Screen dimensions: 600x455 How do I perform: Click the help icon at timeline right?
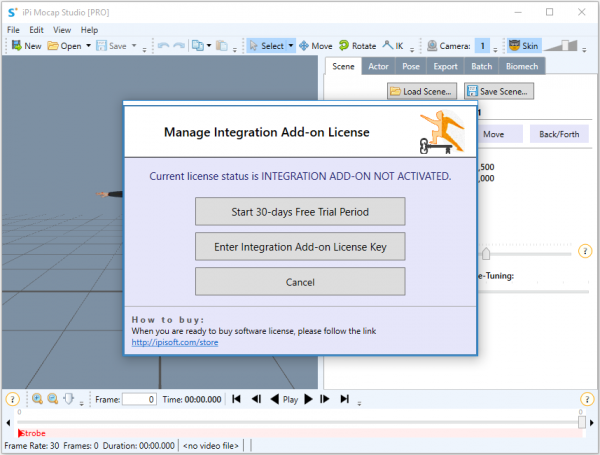[x=587, y=400]
